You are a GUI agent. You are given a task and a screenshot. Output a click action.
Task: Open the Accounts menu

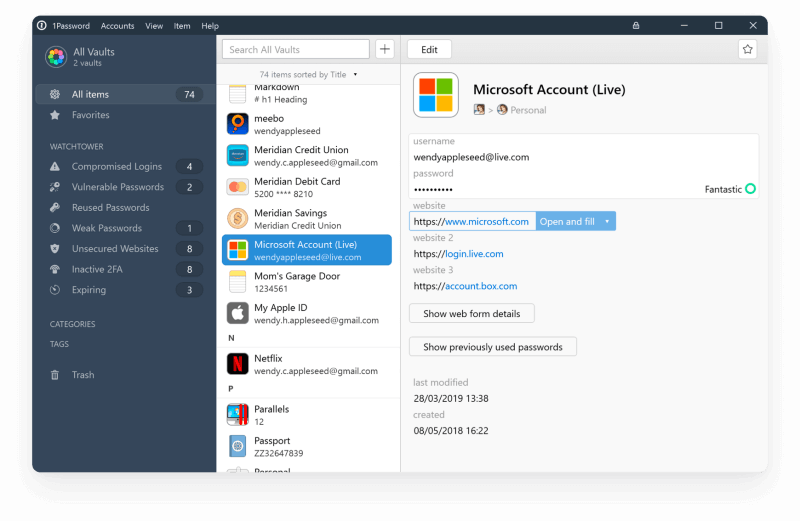pyautogui.click(x=117, y=26)
